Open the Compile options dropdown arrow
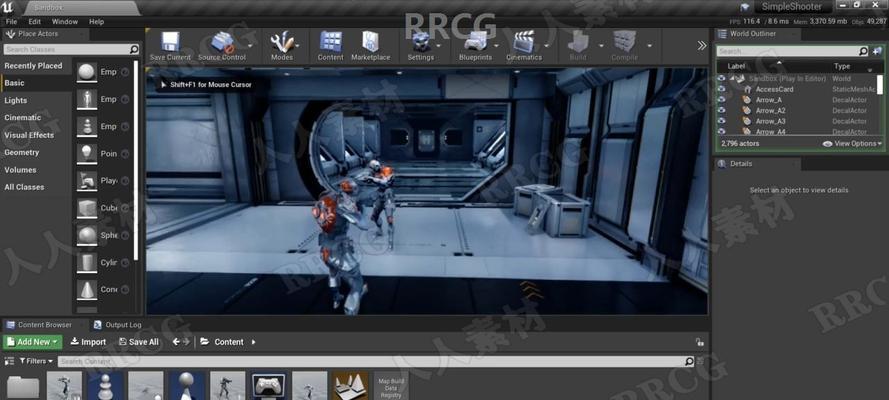 click(x=649, y=45)
